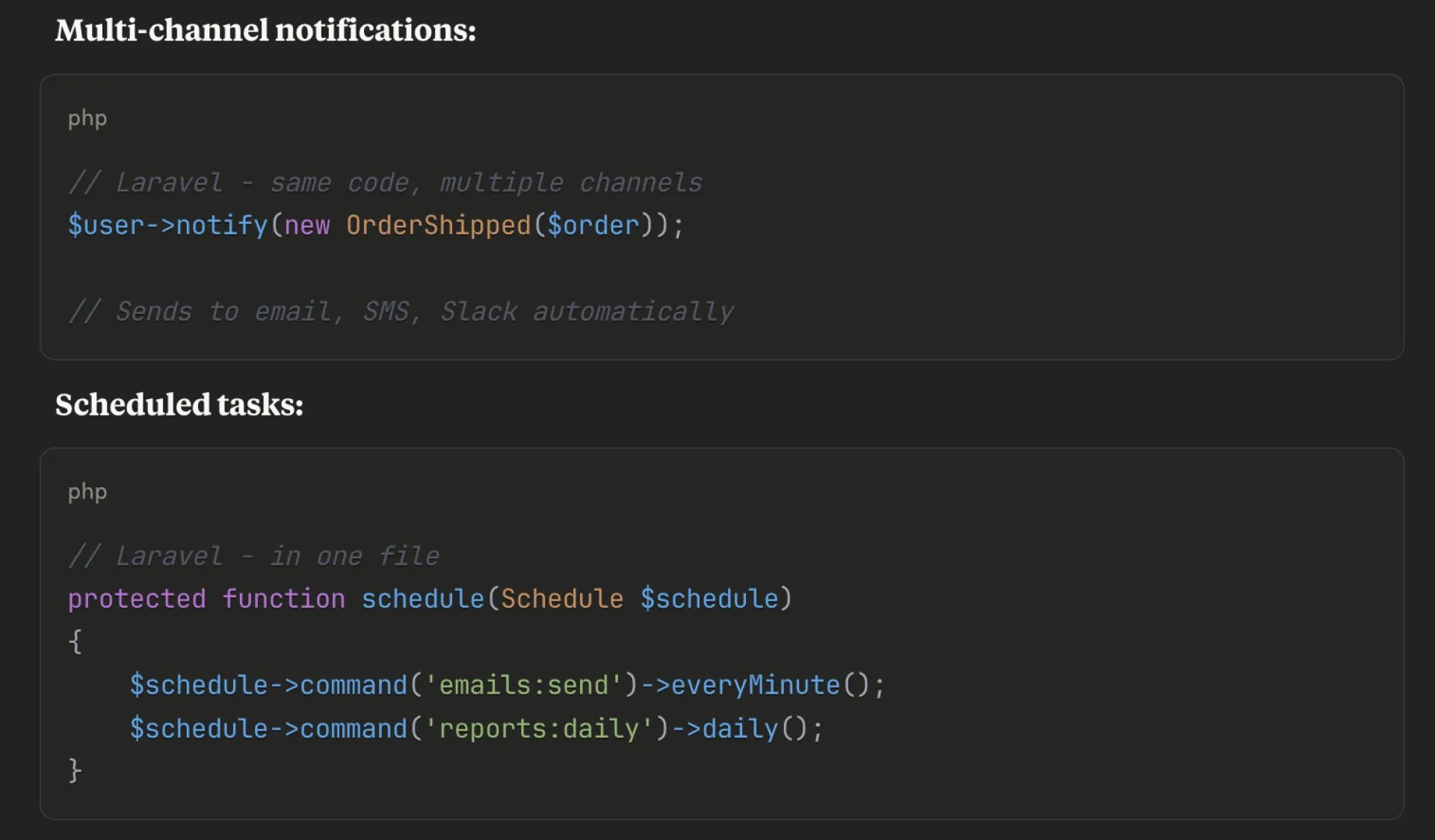Click the opening curly brace line
1435x840 pixels.
(75, 642)
